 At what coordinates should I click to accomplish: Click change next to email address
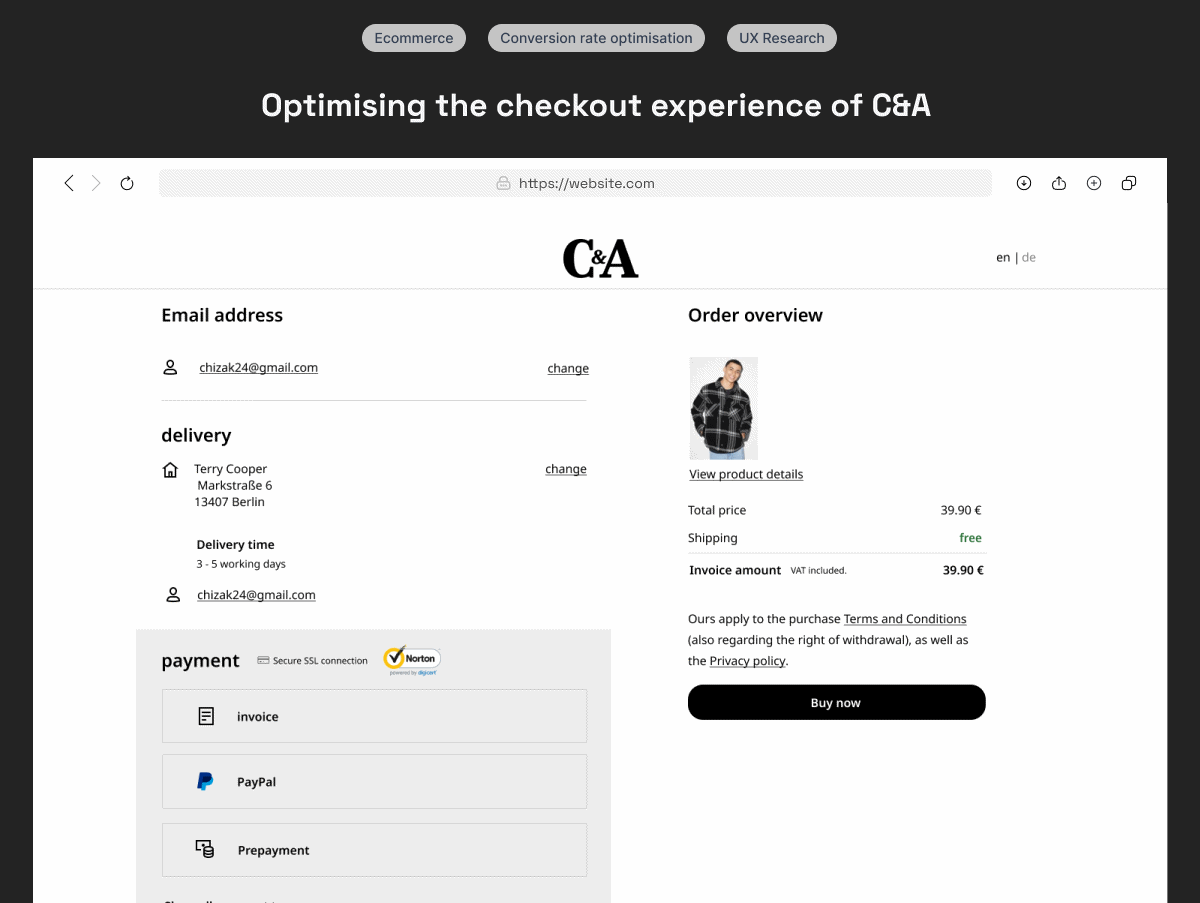point(568,368)
